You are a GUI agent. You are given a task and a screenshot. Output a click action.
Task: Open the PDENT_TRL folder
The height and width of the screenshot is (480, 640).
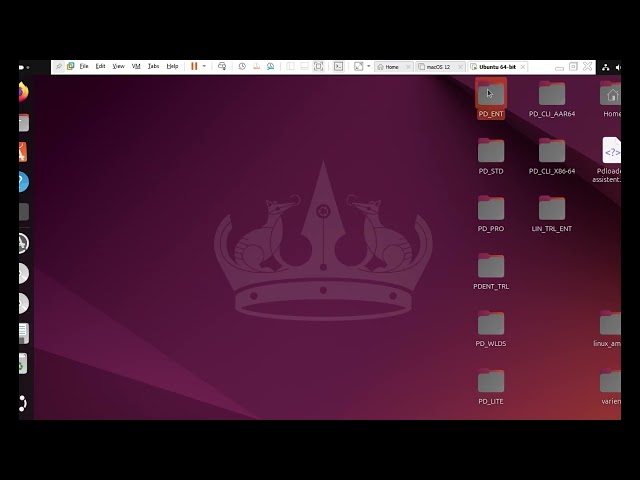[x=491, y=271]
